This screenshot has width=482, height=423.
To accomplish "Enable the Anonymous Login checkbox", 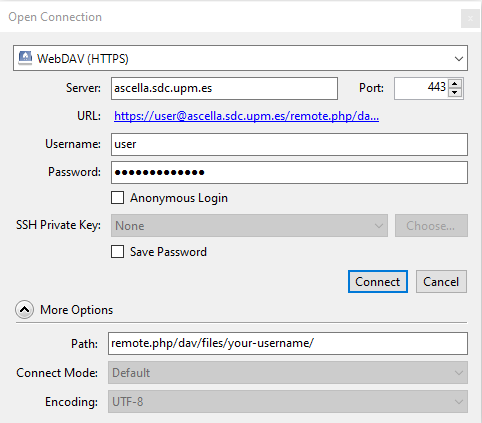I will 117,198.
